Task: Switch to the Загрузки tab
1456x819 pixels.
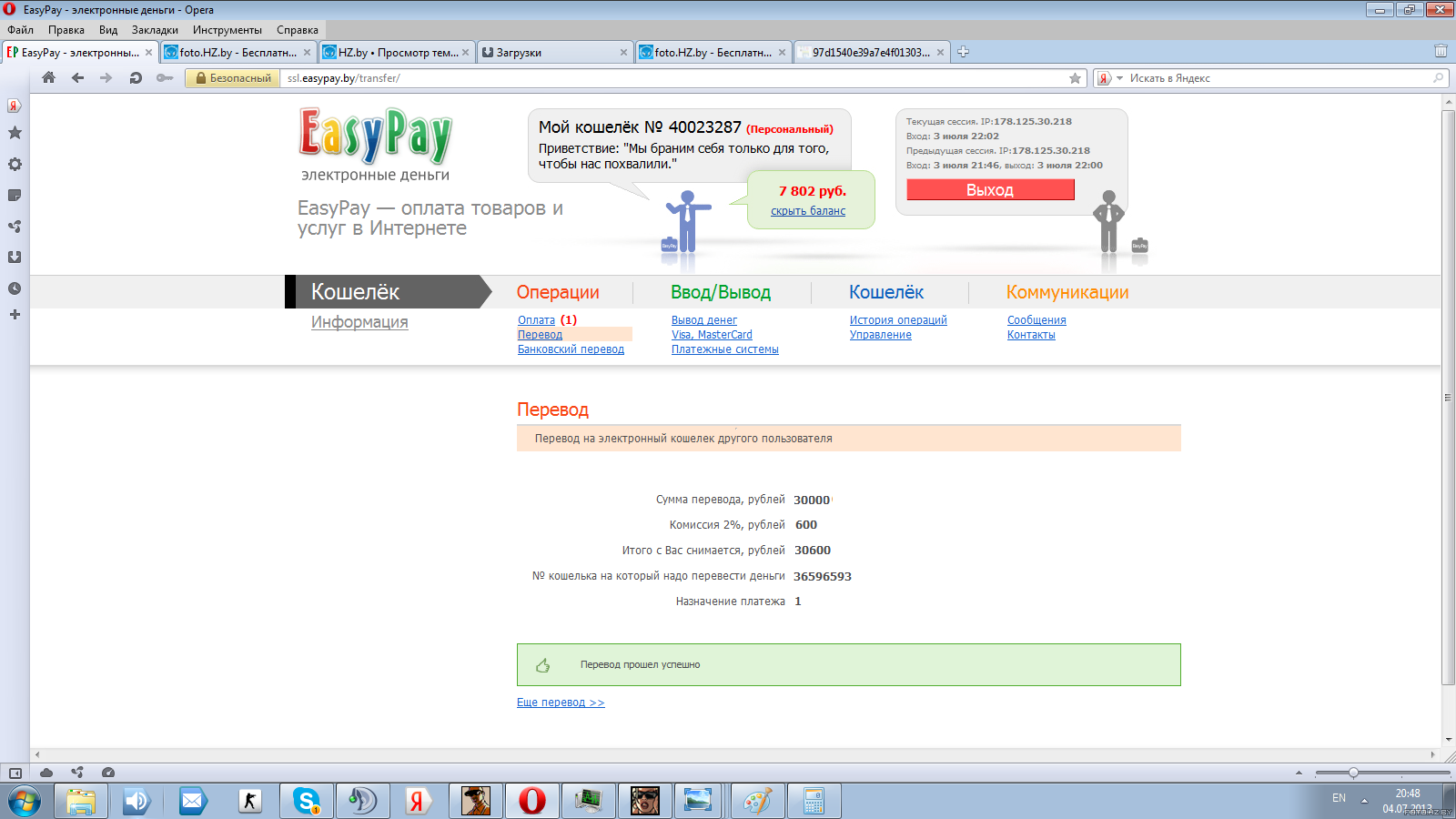Action: tap(554, 53)
